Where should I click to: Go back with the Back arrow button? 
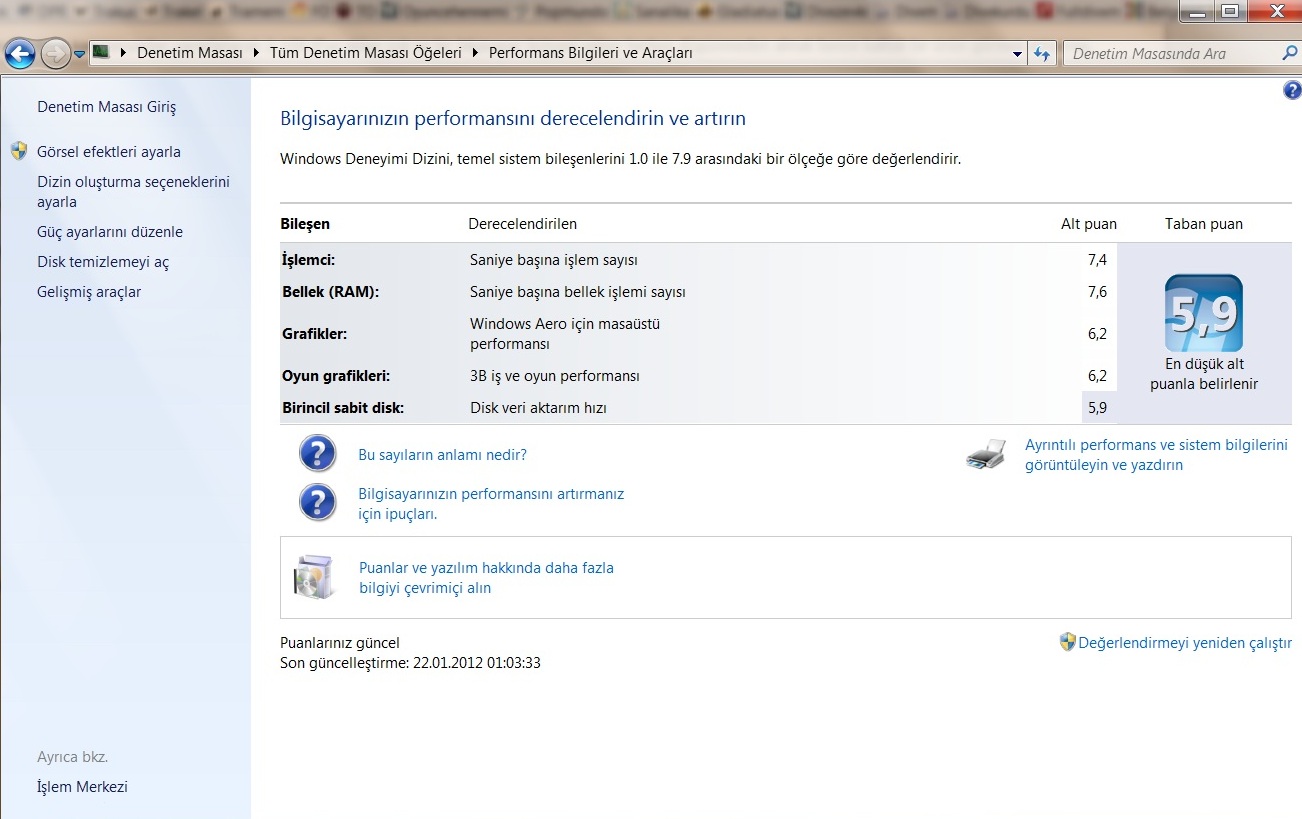[20, 54]
